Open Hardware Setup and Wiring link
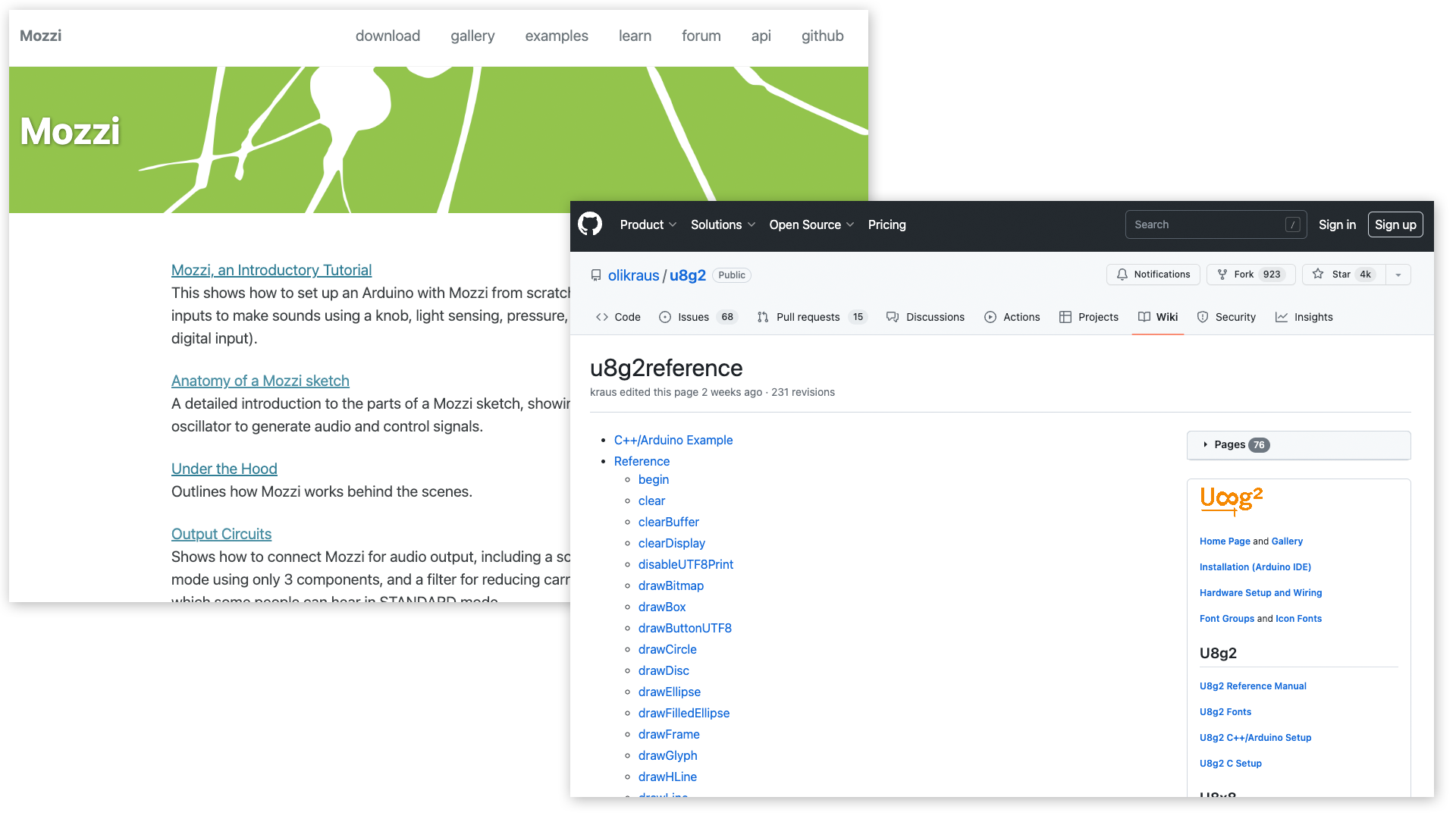The height and width of the screenshot is (819, 1456). pos(1260,593)
